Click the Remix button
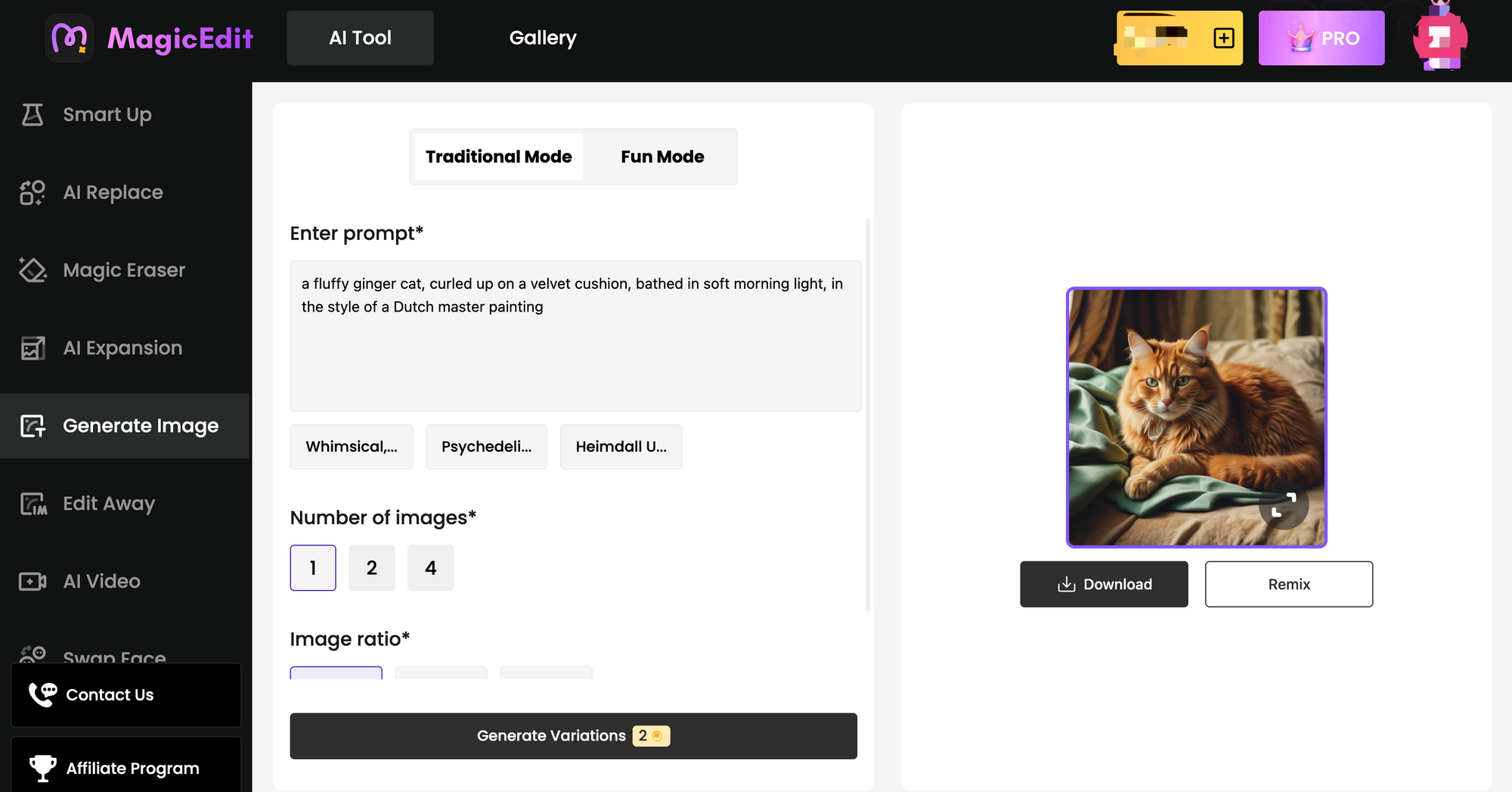This screenshot has height=792, width=1512. [x=1288, y=584]
